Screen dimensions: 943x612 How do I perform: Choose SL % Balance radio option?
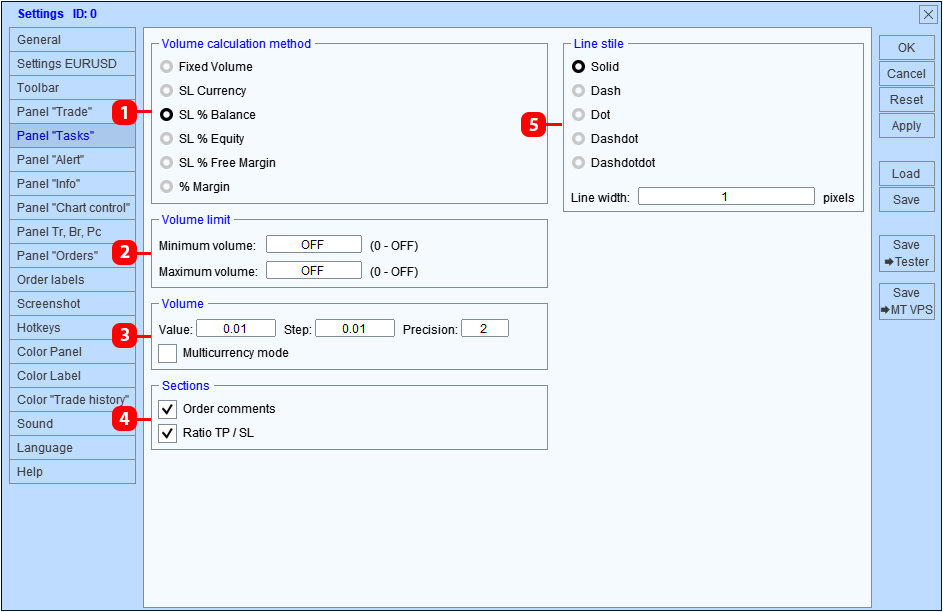tap(167, 115)
